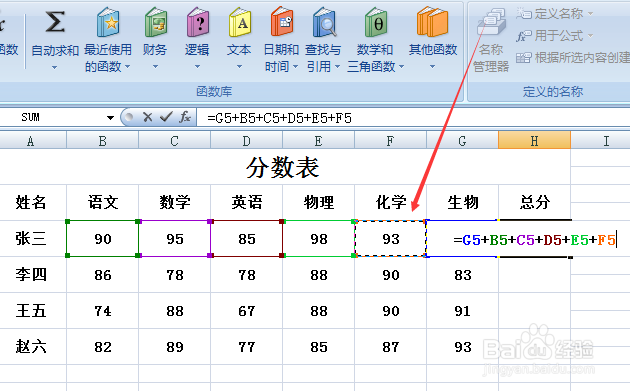Select column I header

(601, 141)
